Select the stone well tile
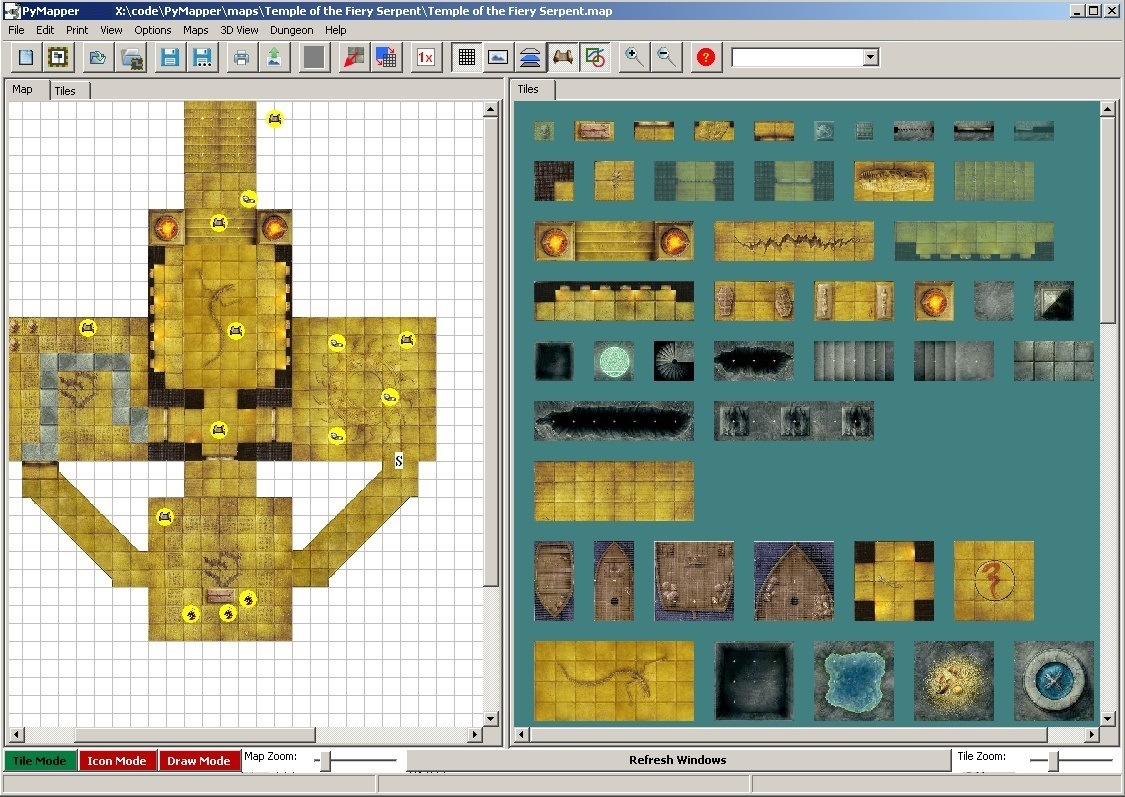The image size is (1125, 797). tap(1054, 681)
